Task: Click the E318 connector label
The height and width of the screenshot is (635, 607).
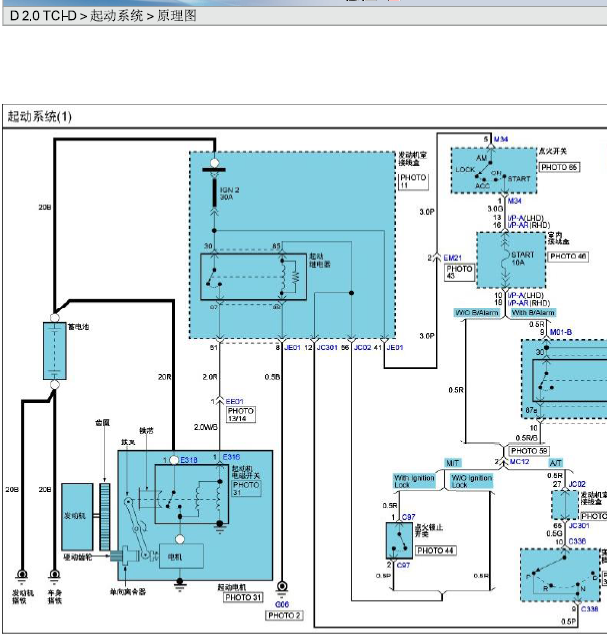Action: pos(189,460)
